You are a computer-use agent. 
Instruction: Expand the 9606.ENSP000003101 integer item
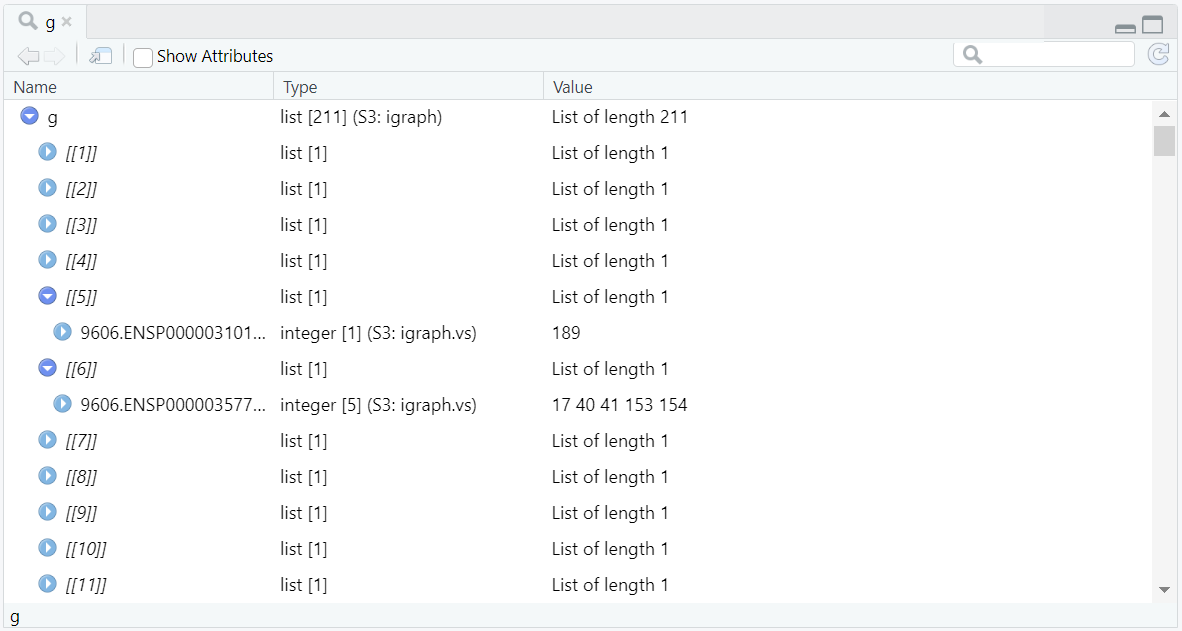pos(63,332)
